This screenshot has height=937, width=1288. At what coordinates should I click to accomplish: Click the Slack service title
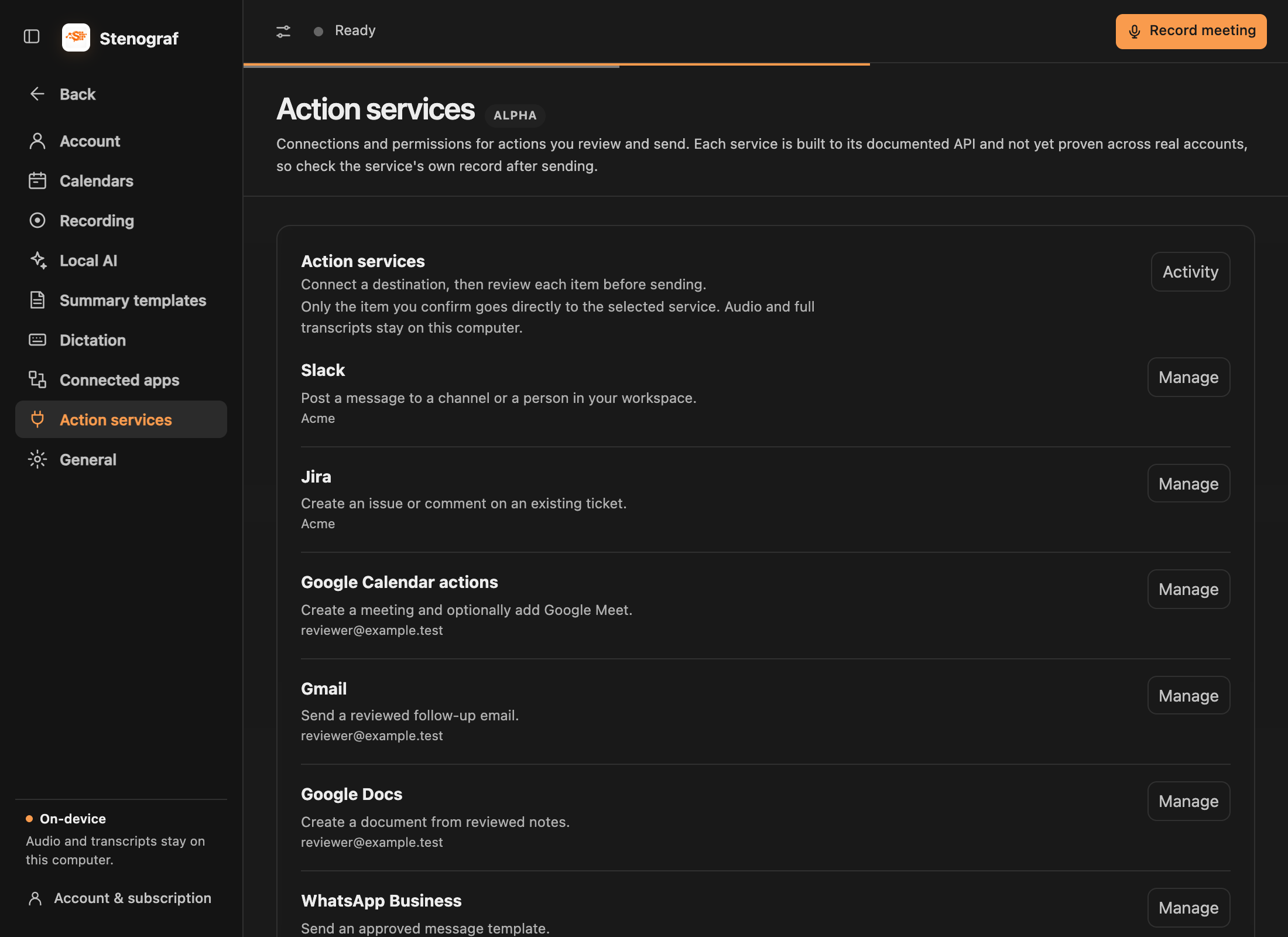323,370
